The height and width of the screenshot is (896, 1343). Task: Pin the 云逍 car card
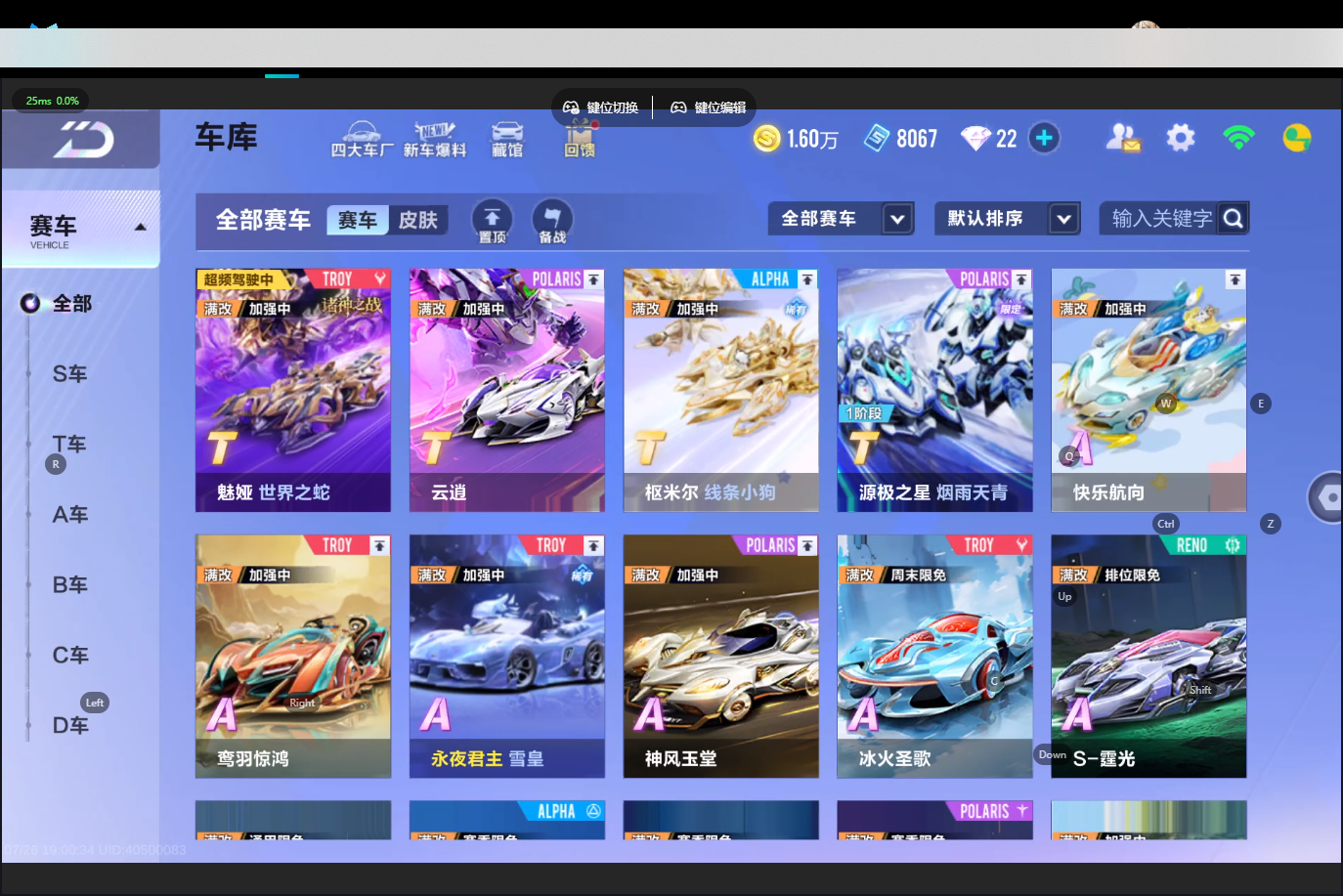593,279
